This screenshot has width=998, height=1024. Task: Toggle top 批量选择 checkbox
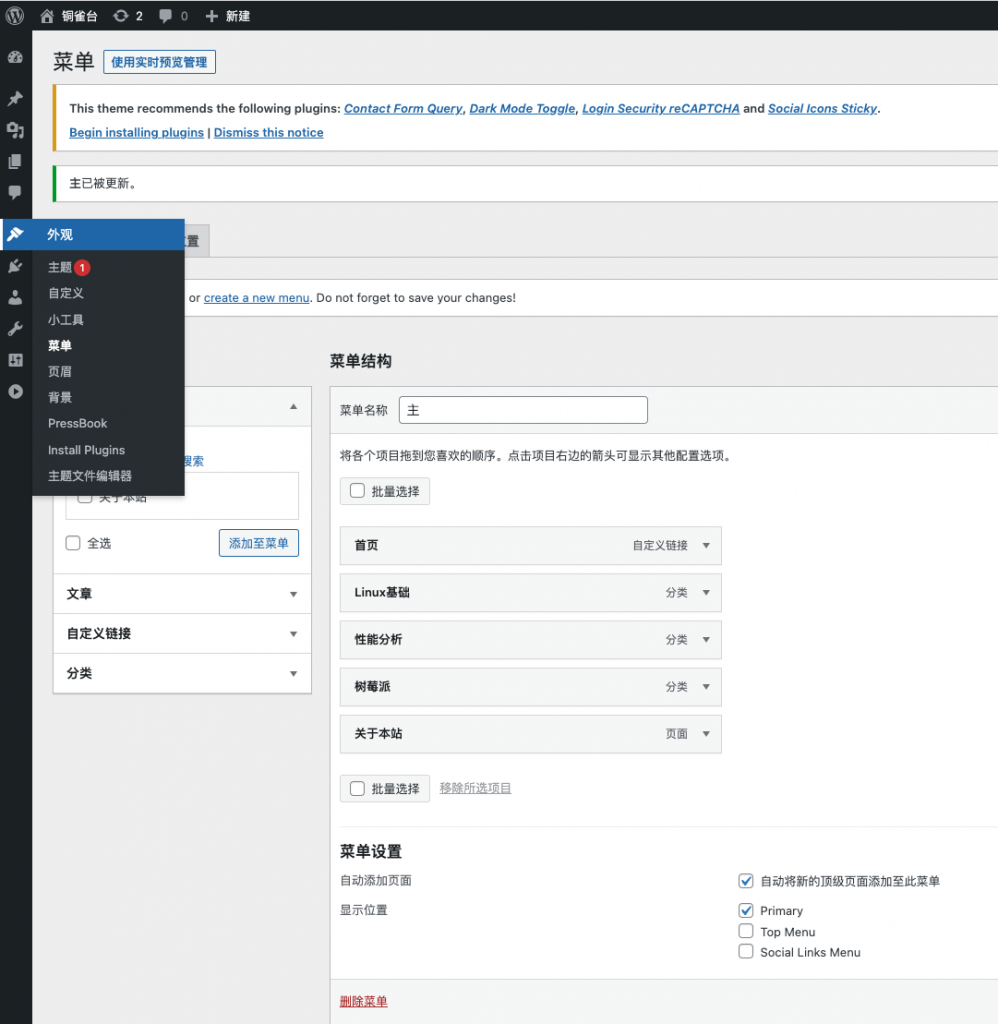point(357,491)
